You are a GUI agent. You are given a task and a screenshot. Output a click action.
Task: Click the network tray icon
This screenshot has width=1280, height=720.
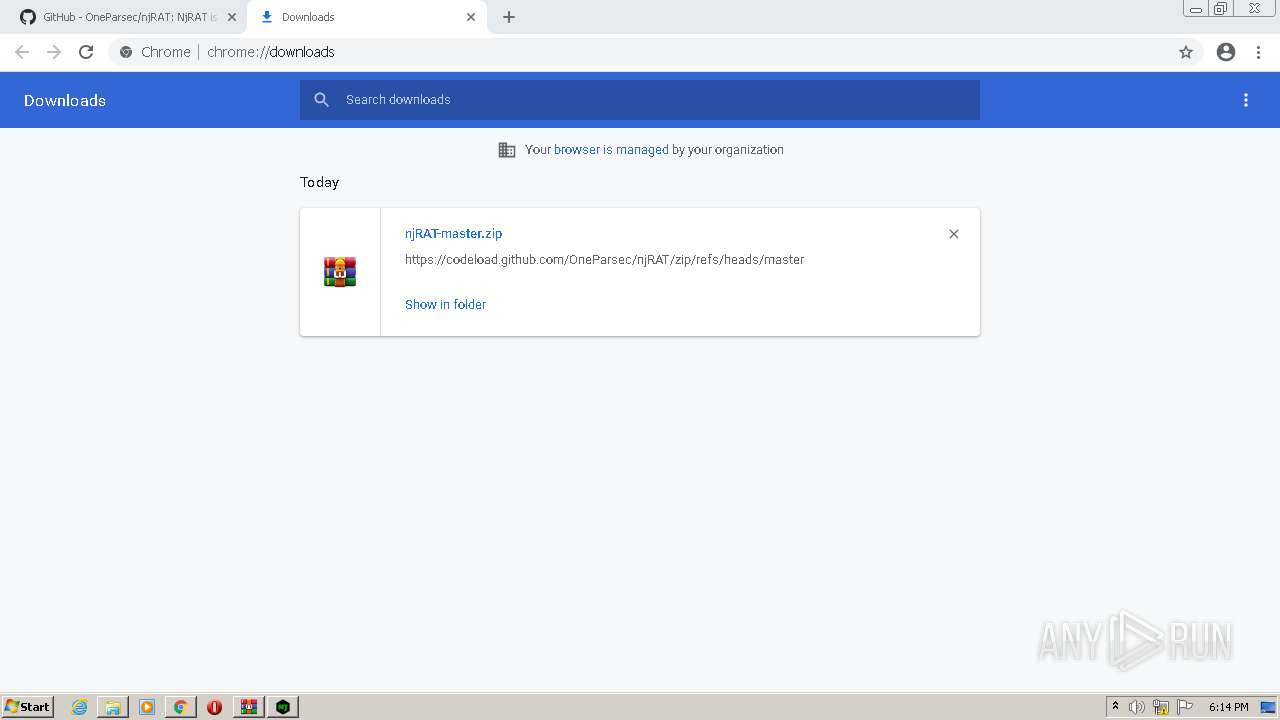(x=1161, y=707)
